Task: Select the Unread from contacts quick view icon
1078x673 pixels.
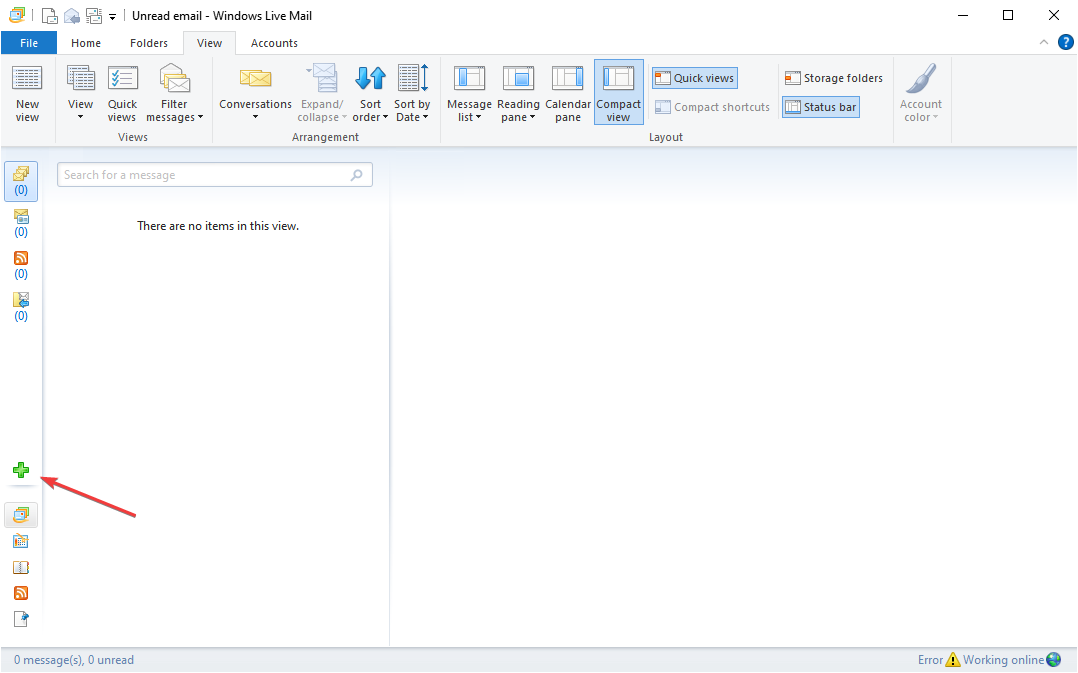Action: tap(21, 223)
